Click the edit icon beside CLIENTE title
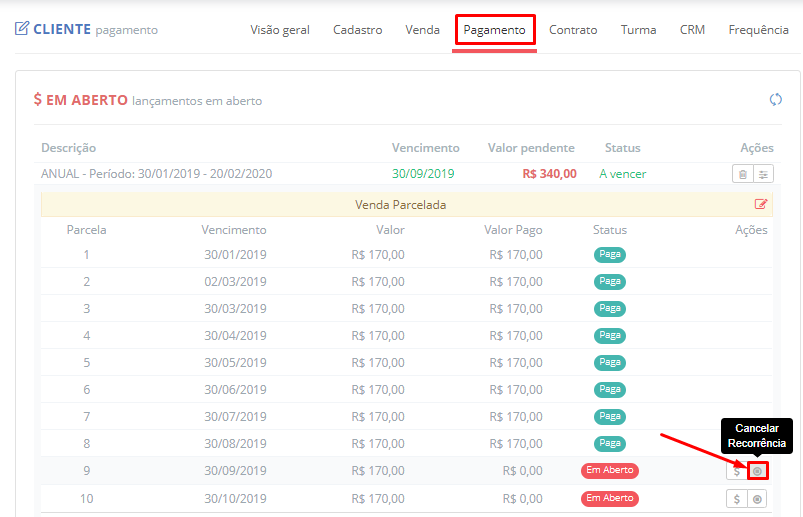Viewport: 803px width, 517px height. (22, 28)
